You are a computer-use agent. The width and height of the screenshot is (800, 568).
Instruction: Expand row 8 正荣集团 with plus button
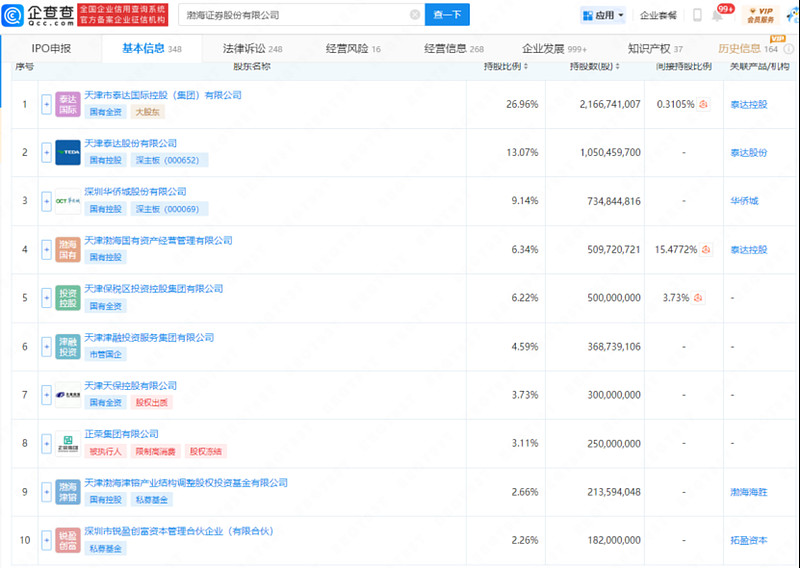[x=46, y=443]
